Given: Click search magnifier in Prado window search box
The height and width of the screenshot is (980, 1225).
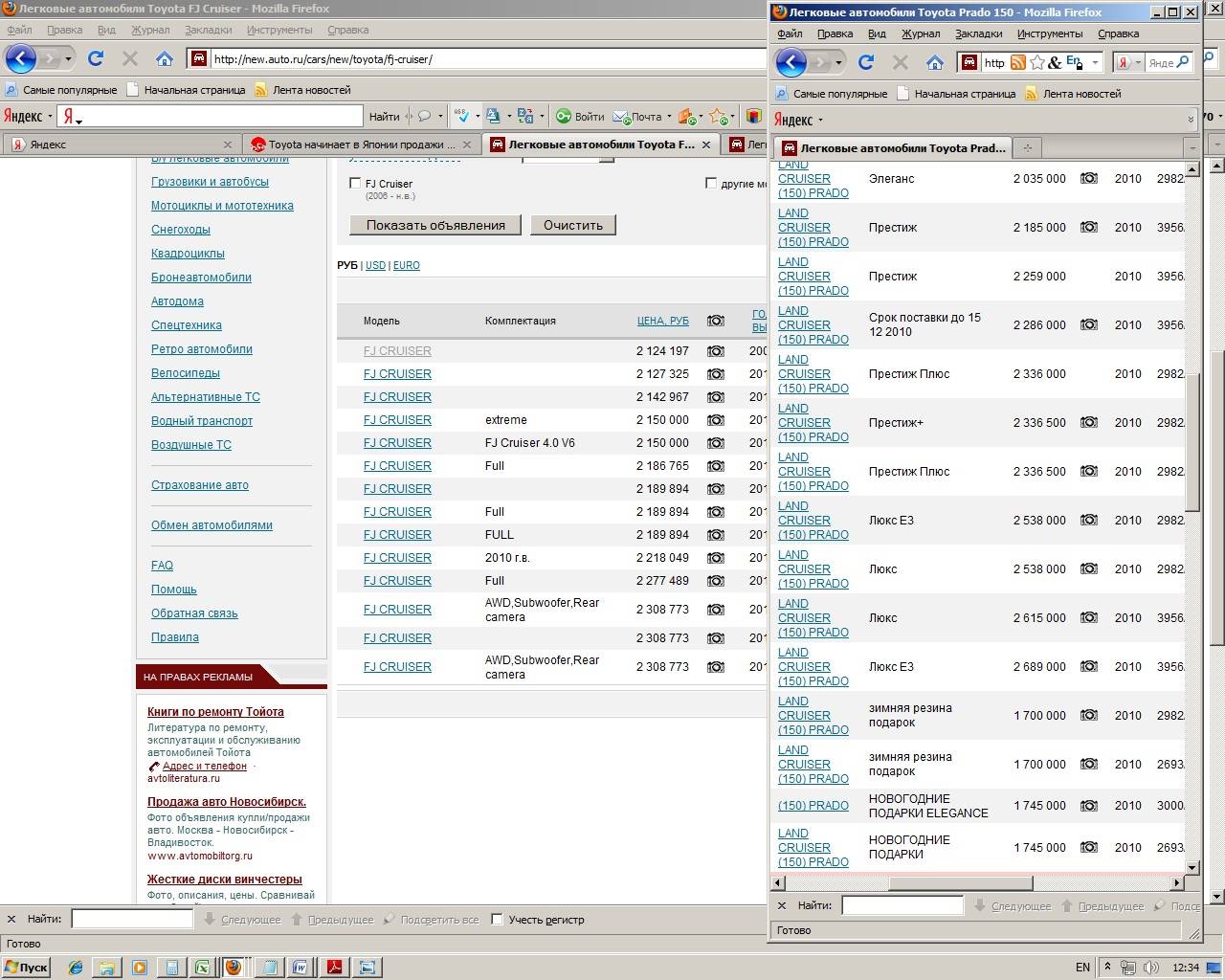Looking at the screenshot, I should (1183, 62).
